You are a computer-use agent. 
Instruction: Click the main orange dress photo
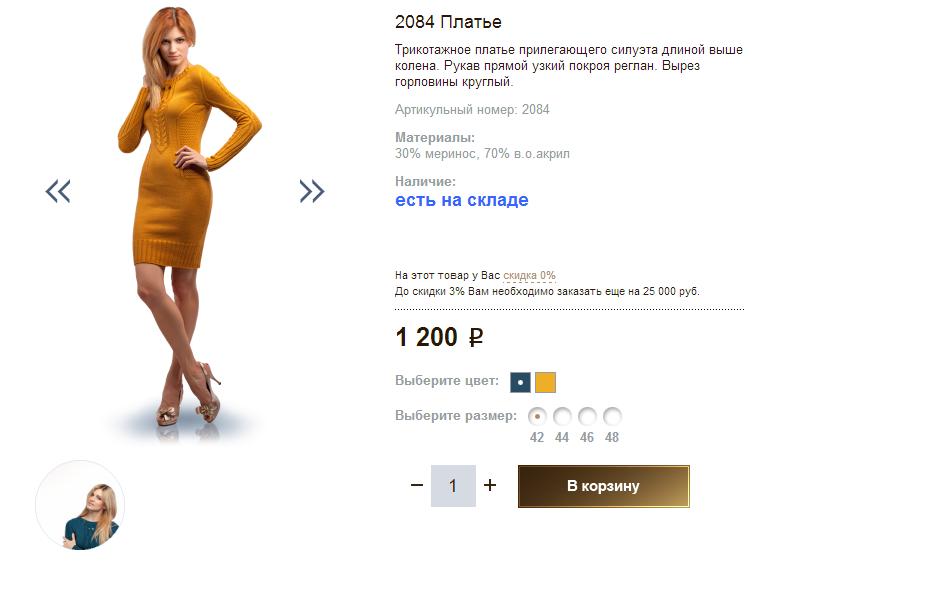(x=185, y=220)
